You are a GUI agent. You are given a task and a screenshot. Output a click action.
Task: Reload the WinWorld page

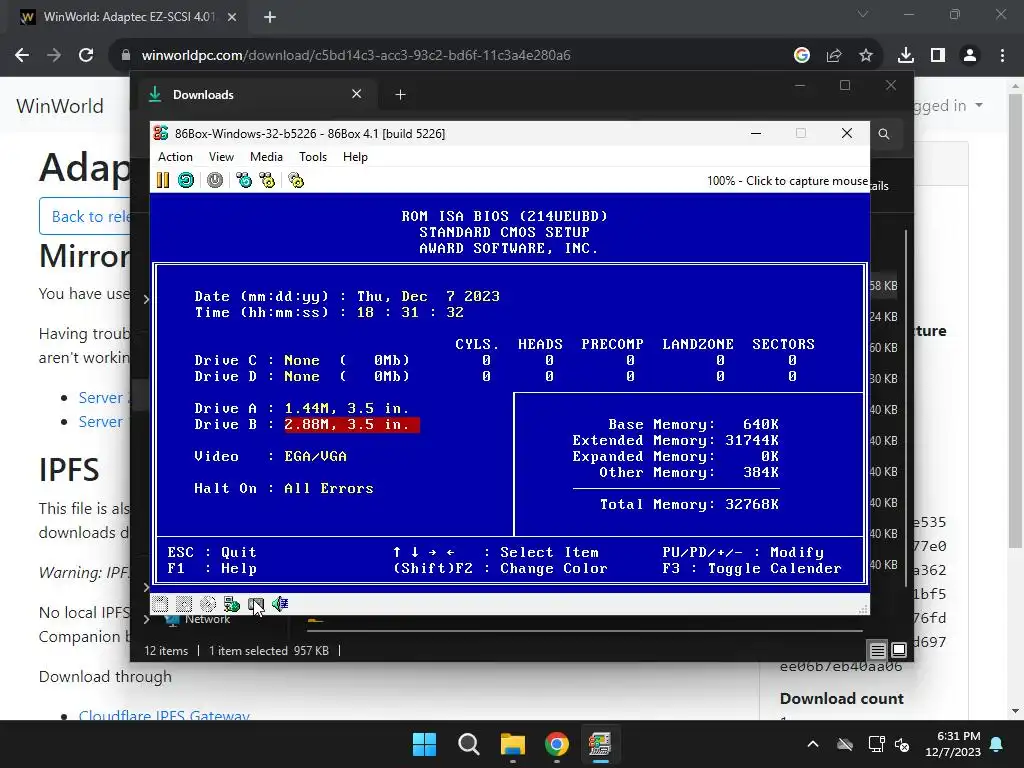tap(86, 56)
